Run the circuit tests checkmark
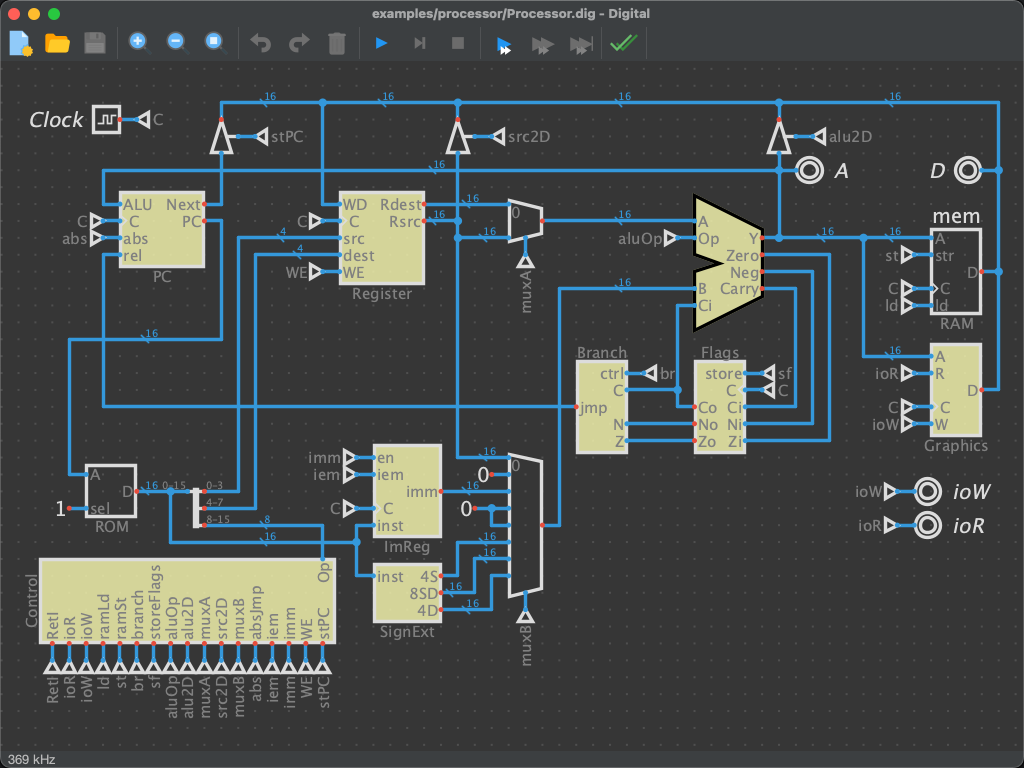Screen dimensions: 1024x768 (624, 43)
